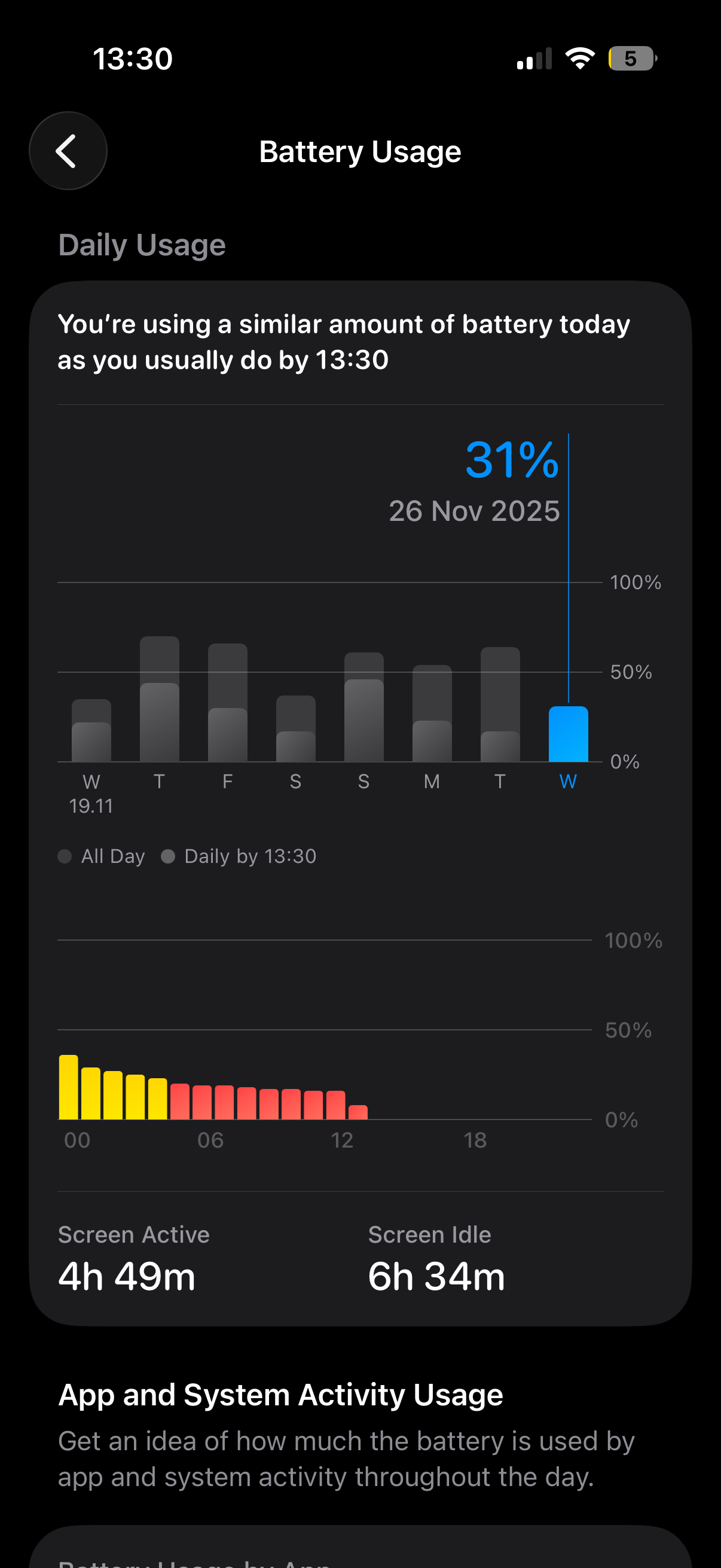Tap the cellular signal bars icon

534,59
